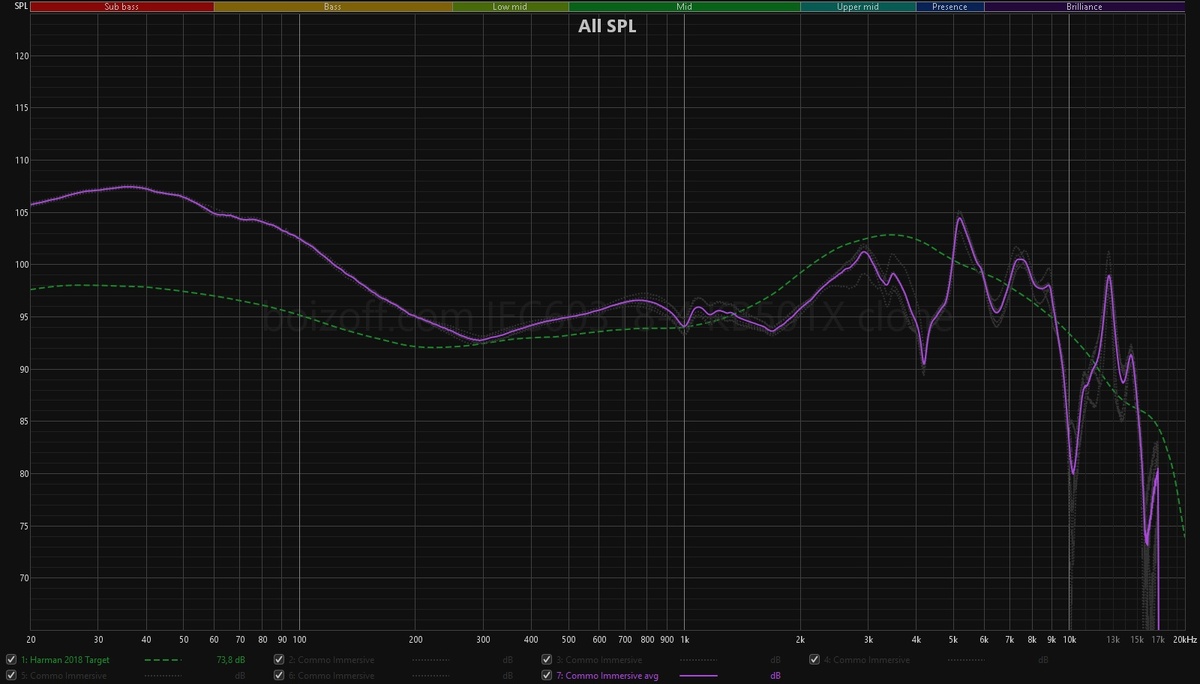The width and height of the screenshot is (1200, 684).
Task: Click the 20kHz frequency axis label
Action: click(x=1185, y=638)
